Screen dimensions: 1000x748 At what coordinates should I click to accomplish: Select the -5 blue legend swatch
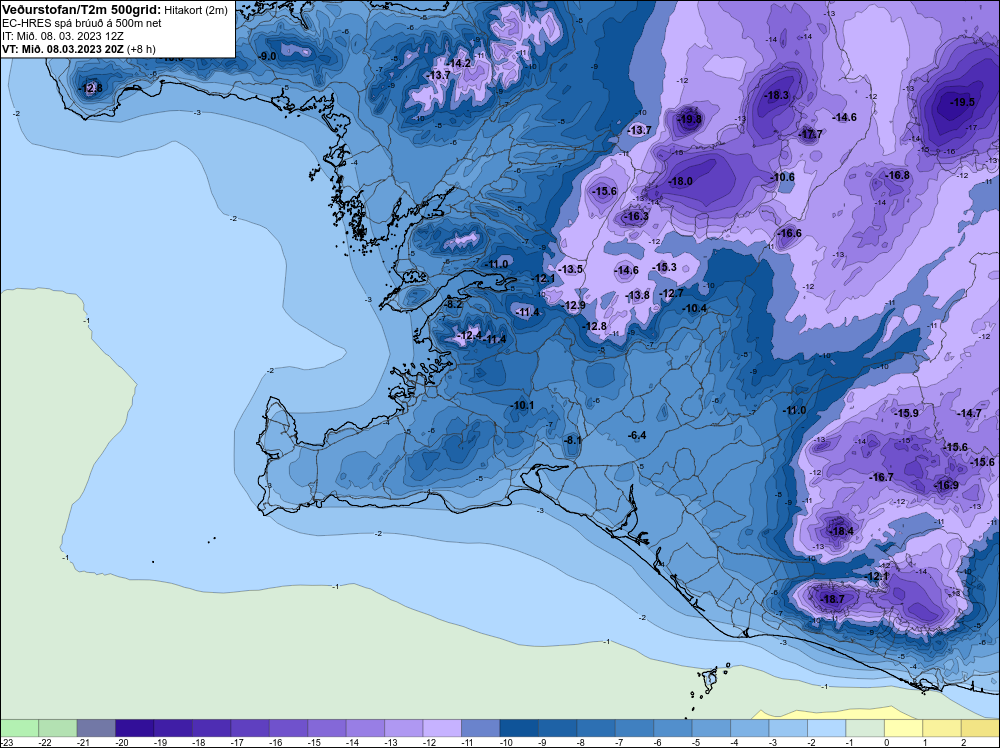(x=711, y=728)
